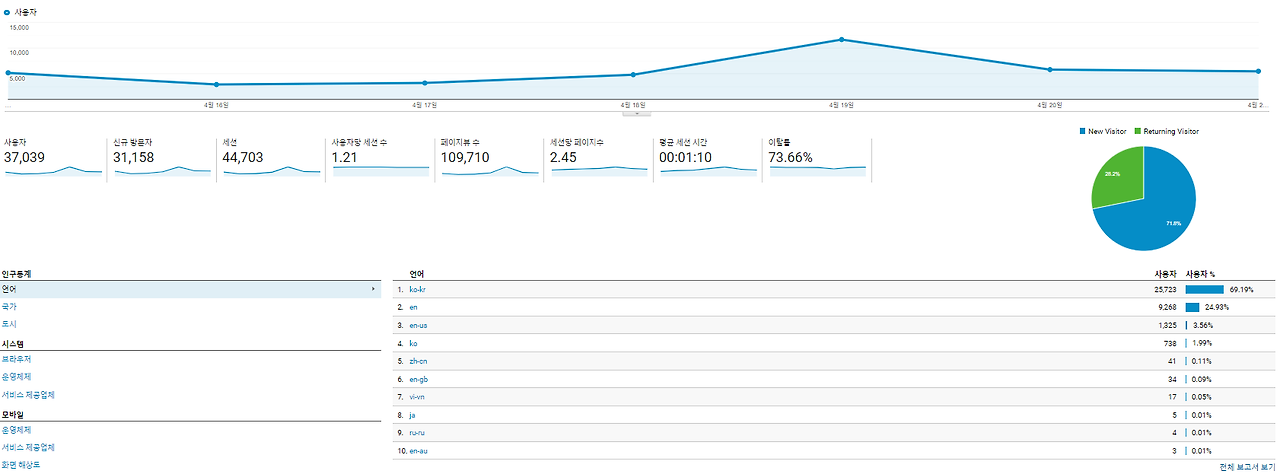
Task: Collapse the chart using the handle below it
Action: click(x=637, y=113)
